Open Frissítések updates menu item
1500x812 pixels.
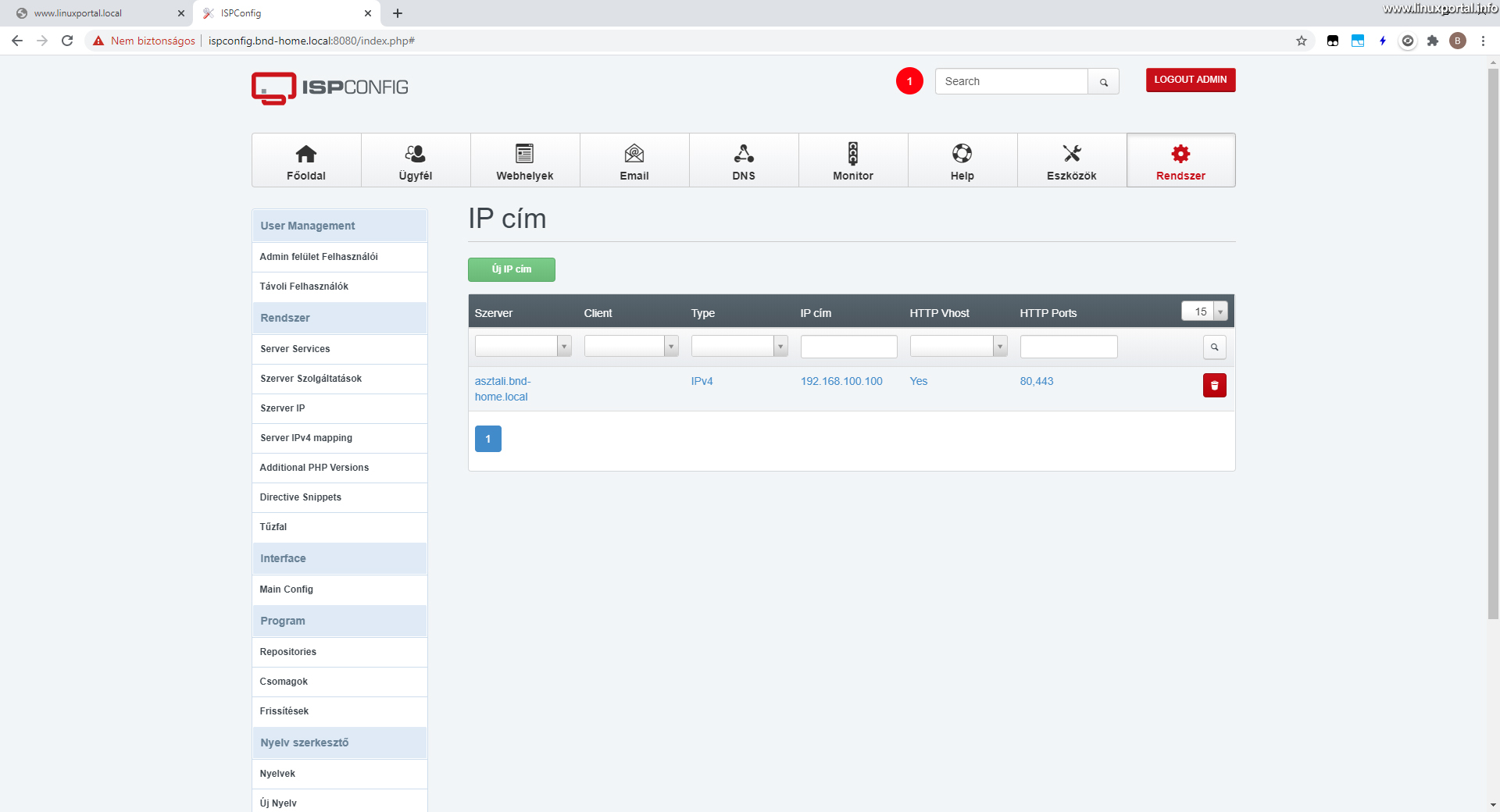click(340, 711)
